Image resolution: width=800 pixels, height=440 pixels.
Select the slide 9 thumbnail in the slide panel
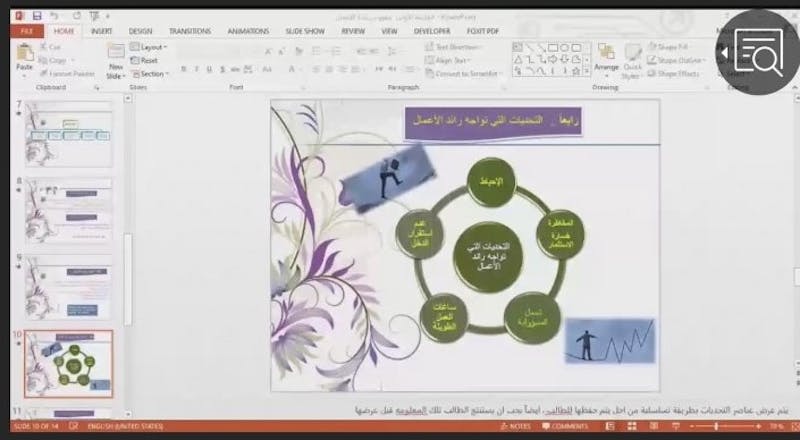(x=68, y=287)
